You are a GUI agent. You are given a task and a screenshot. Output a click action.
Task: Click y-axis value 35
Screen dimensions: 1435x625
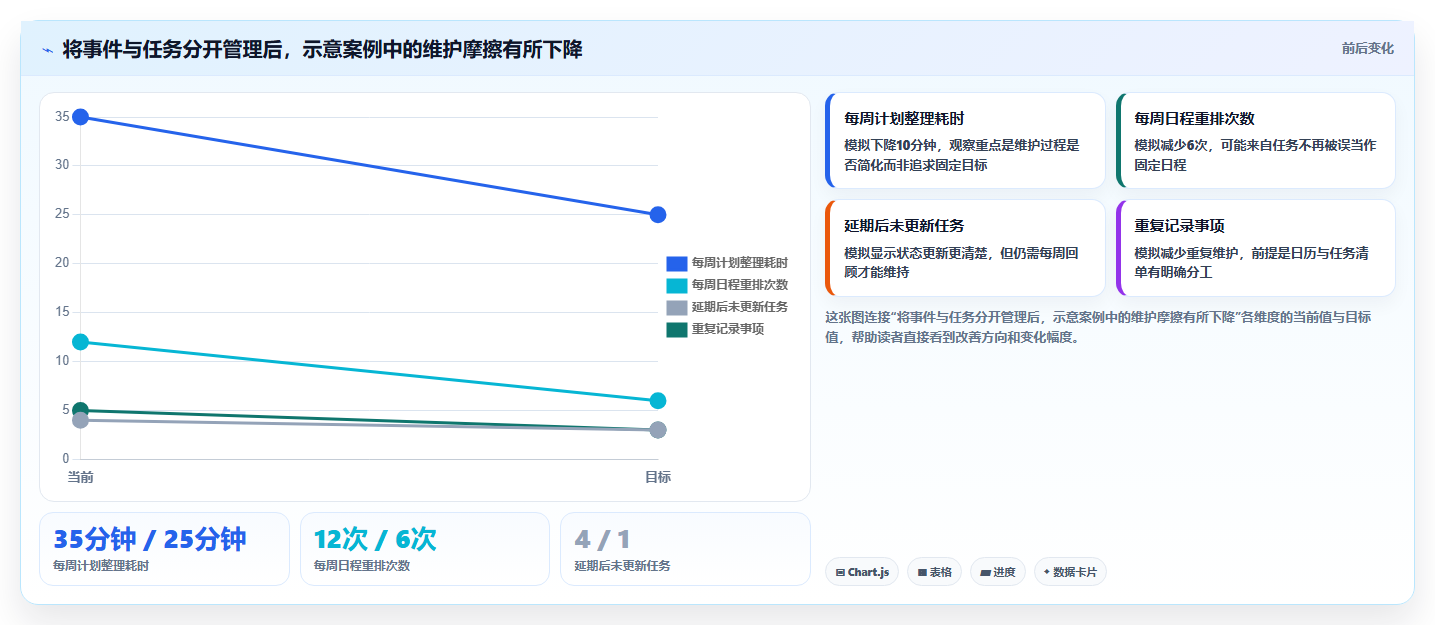point(62,117)
